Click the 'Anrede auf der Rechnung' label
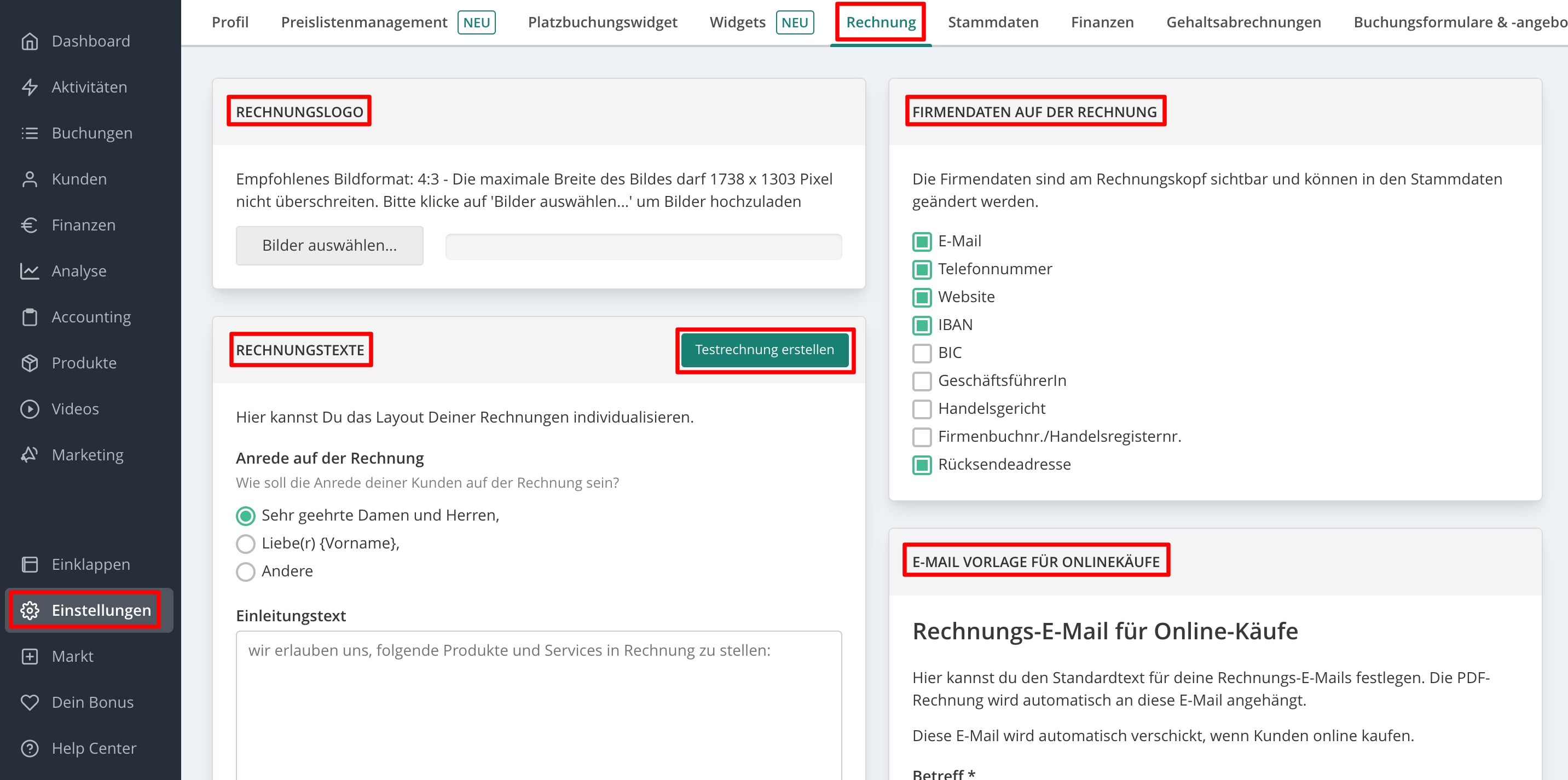The width and height of the screenshot is (1568, 780). click(329, 458)
